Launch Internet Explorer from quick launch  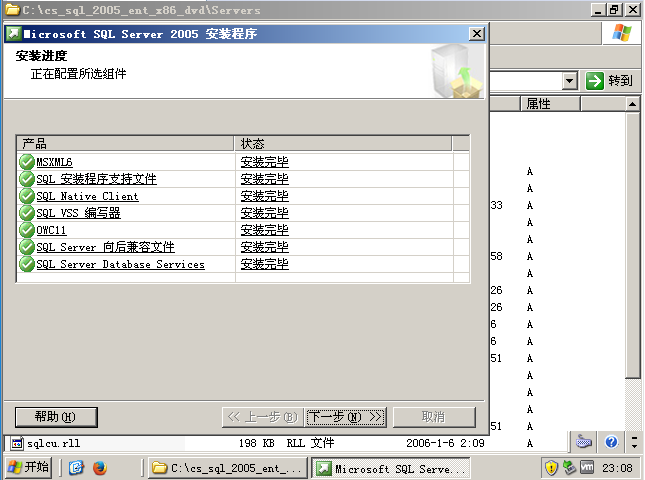click(77, 468)
